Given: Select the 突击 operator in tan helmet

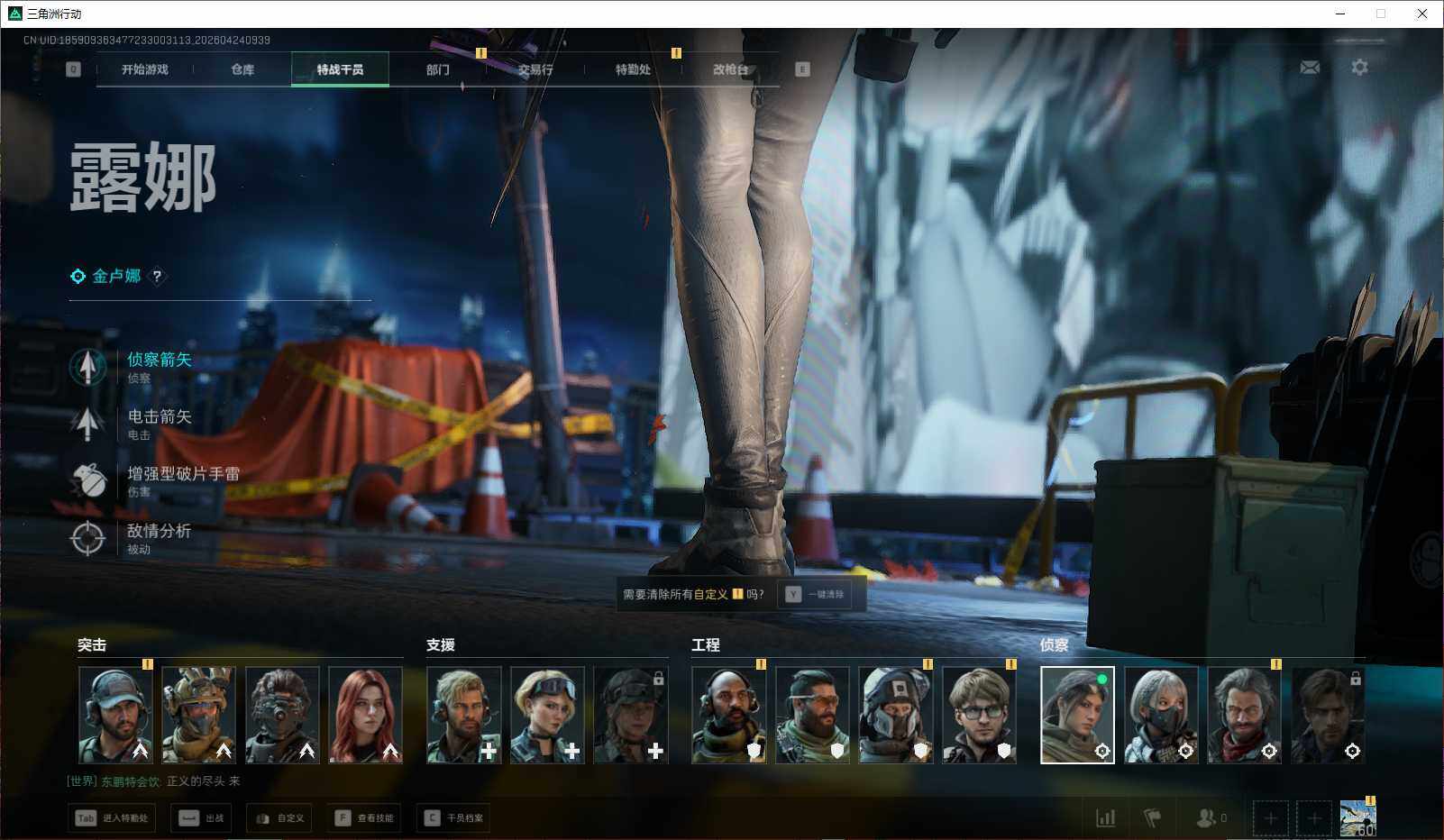Looking at the screenshot, I should coord(198,715).
